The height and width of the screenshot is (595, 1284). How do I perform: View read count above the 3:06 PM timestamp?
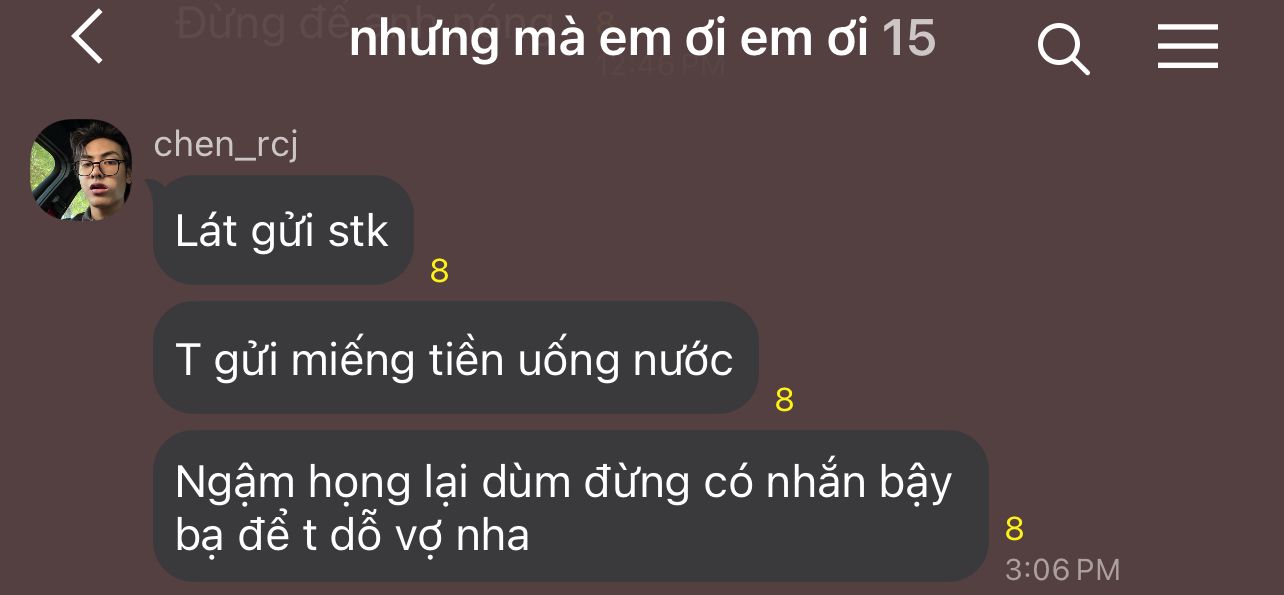pyautogui.click(x=1014, y=529)
